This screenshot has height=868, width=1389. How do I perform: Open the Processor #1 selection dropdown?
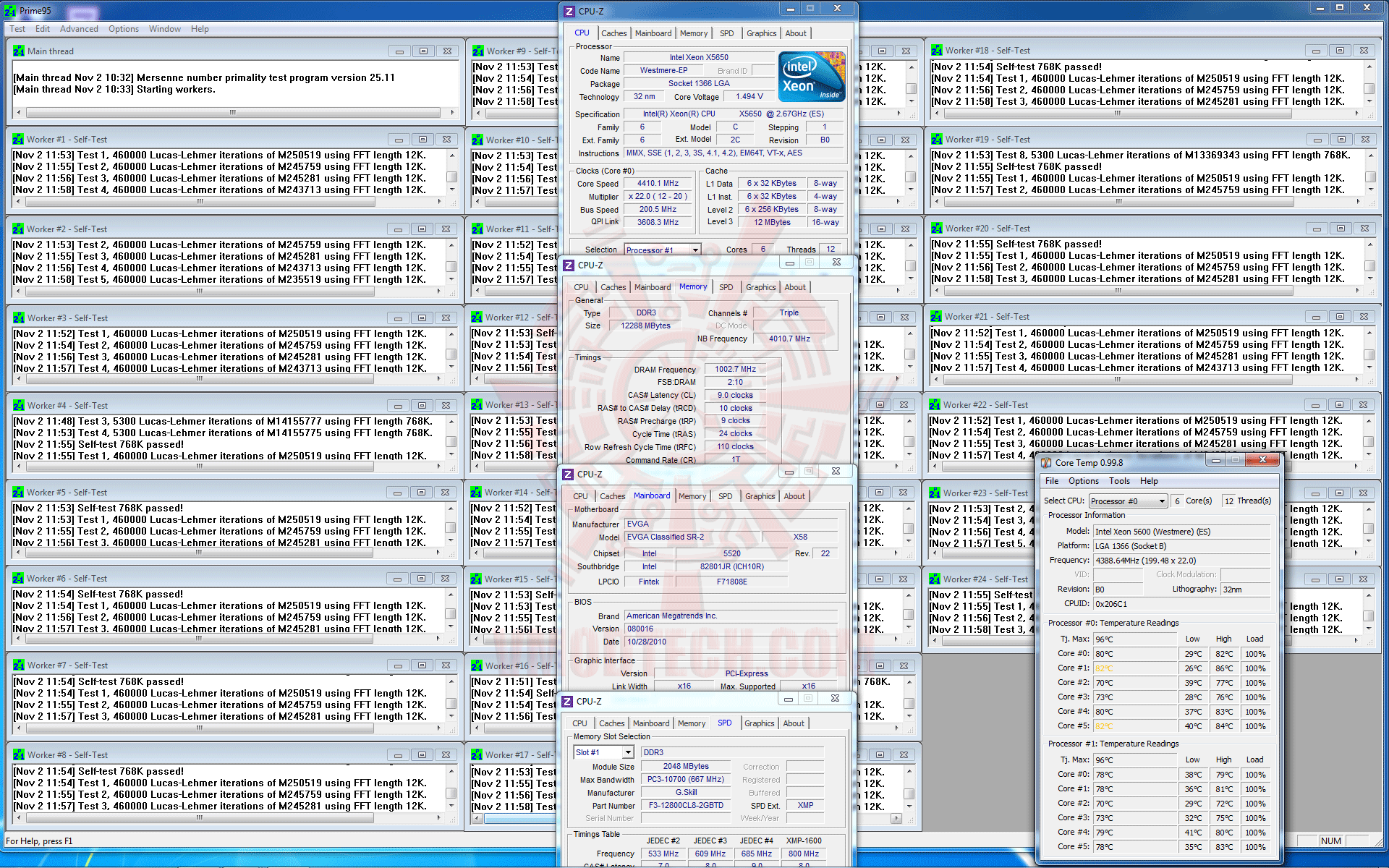695,250
